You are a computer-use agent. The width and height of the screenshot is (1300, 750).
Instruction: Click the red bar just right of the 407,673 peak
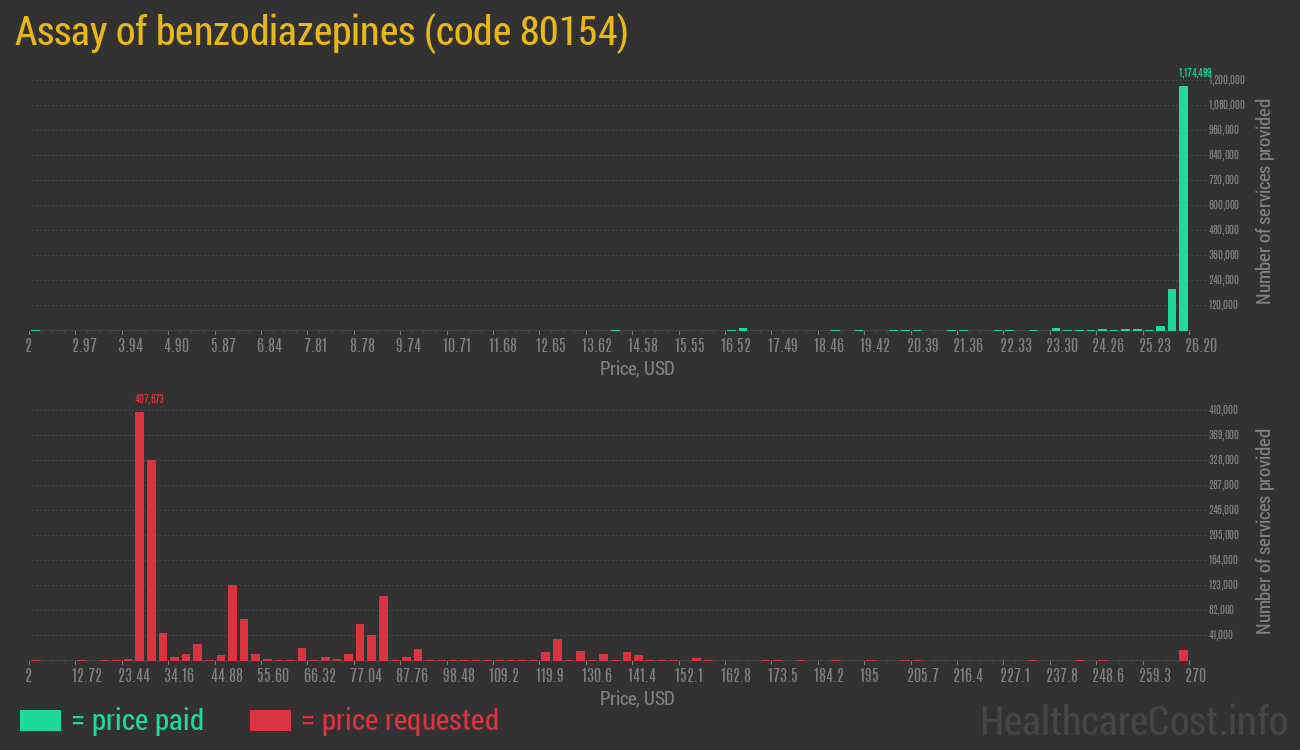[x=152, y=560]
